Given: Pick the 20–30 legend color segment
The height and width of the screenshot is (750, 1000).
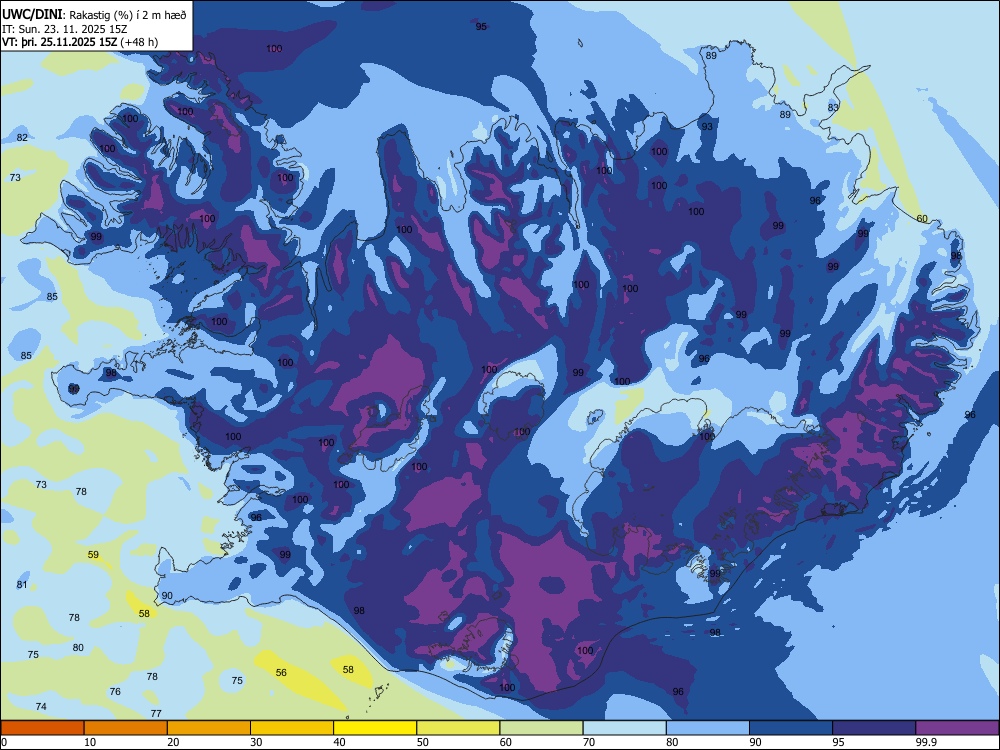Looking at the screenshot, I should [x=209, y=728].
